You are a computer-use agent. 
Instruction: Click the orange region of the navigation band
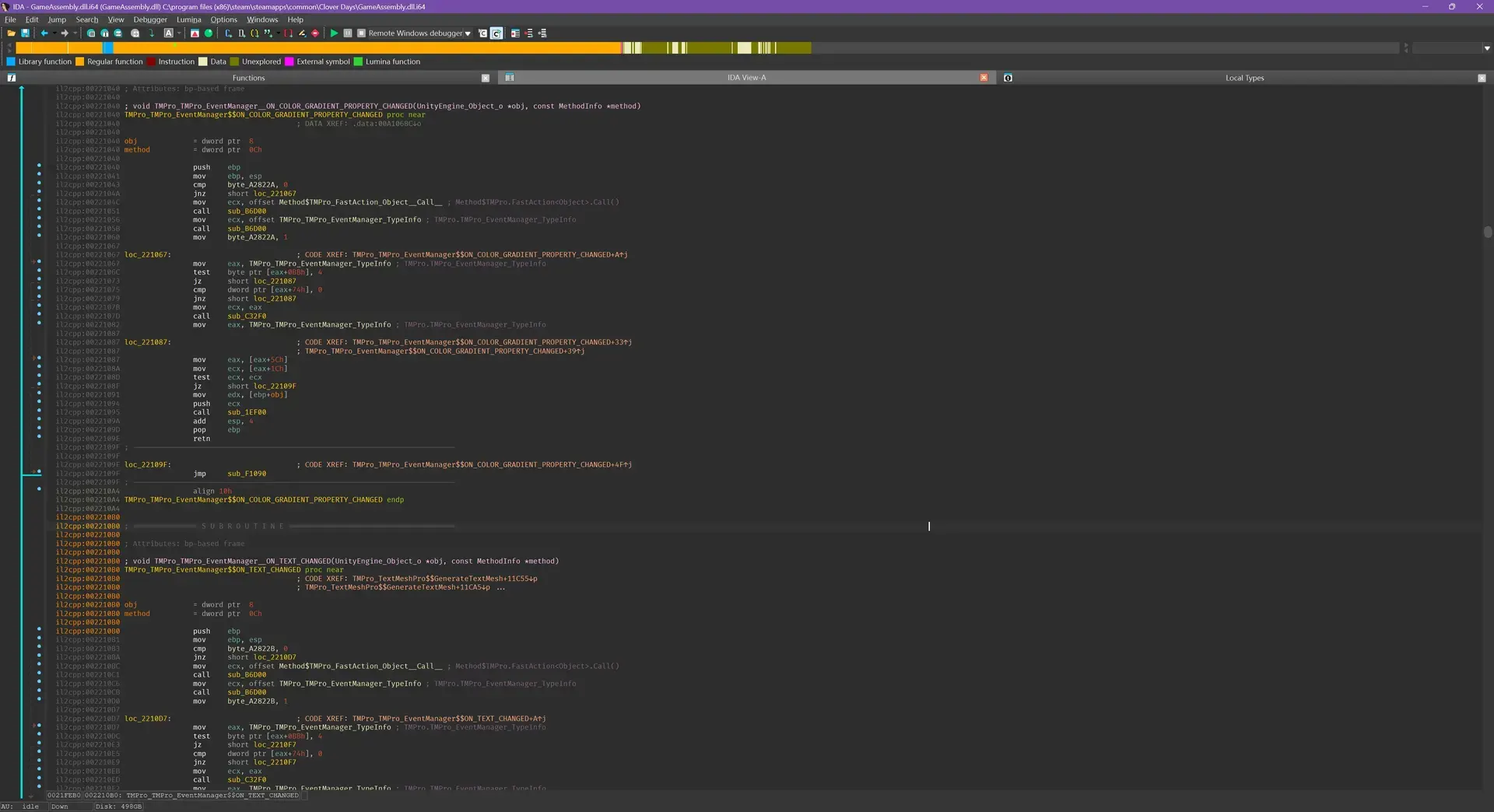[366, 48]
